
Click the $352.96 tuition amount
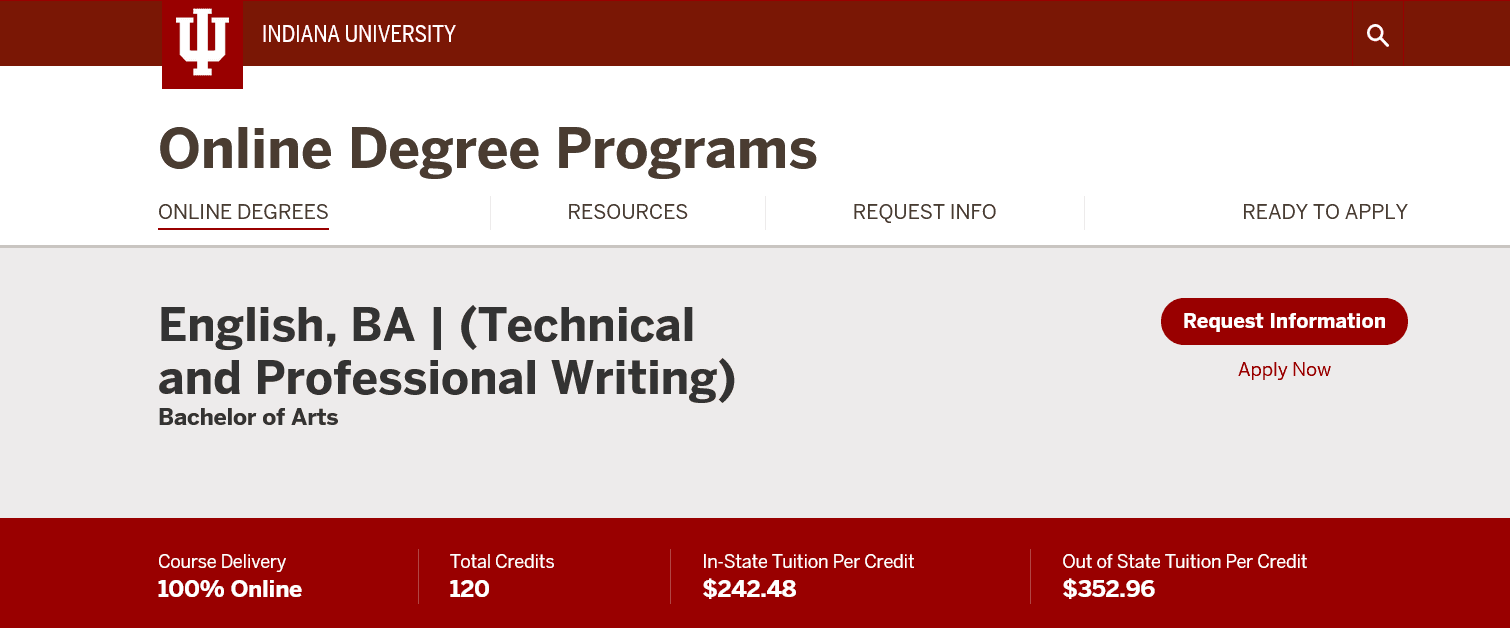(1108, 589)
